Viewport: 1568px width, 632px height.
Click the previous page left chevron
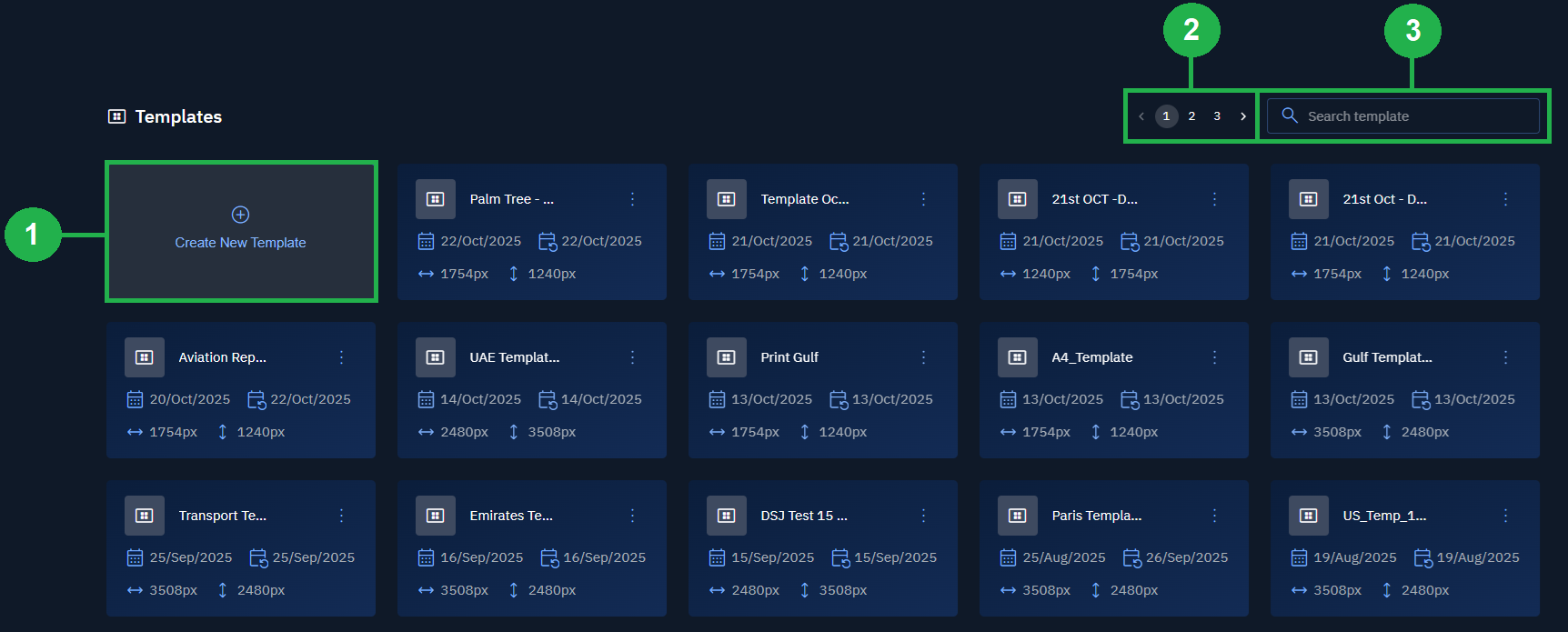click(1141, 116)
